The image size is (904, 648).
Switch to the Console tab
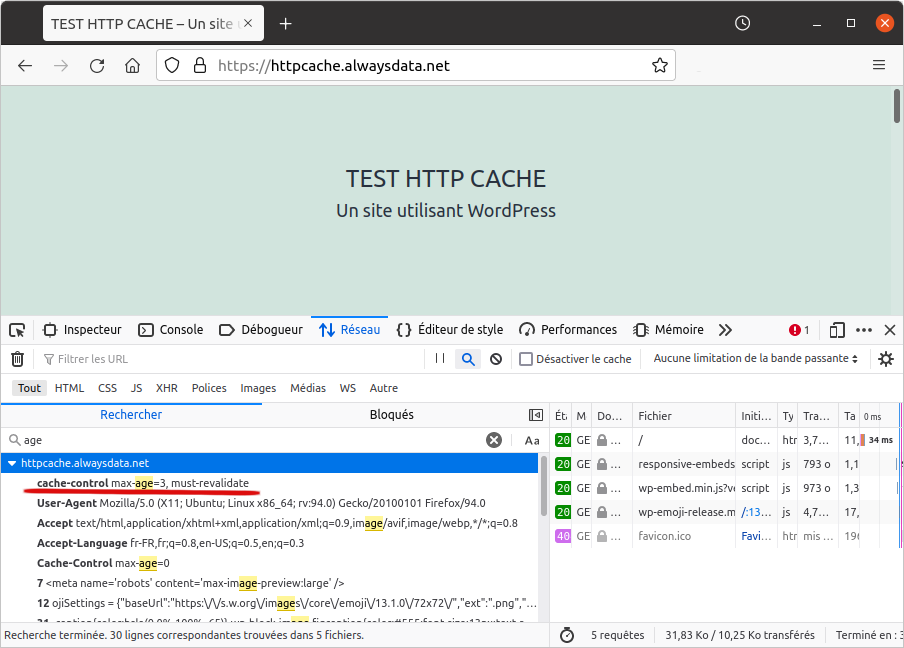pyautogui.click(x=171, y=330)
